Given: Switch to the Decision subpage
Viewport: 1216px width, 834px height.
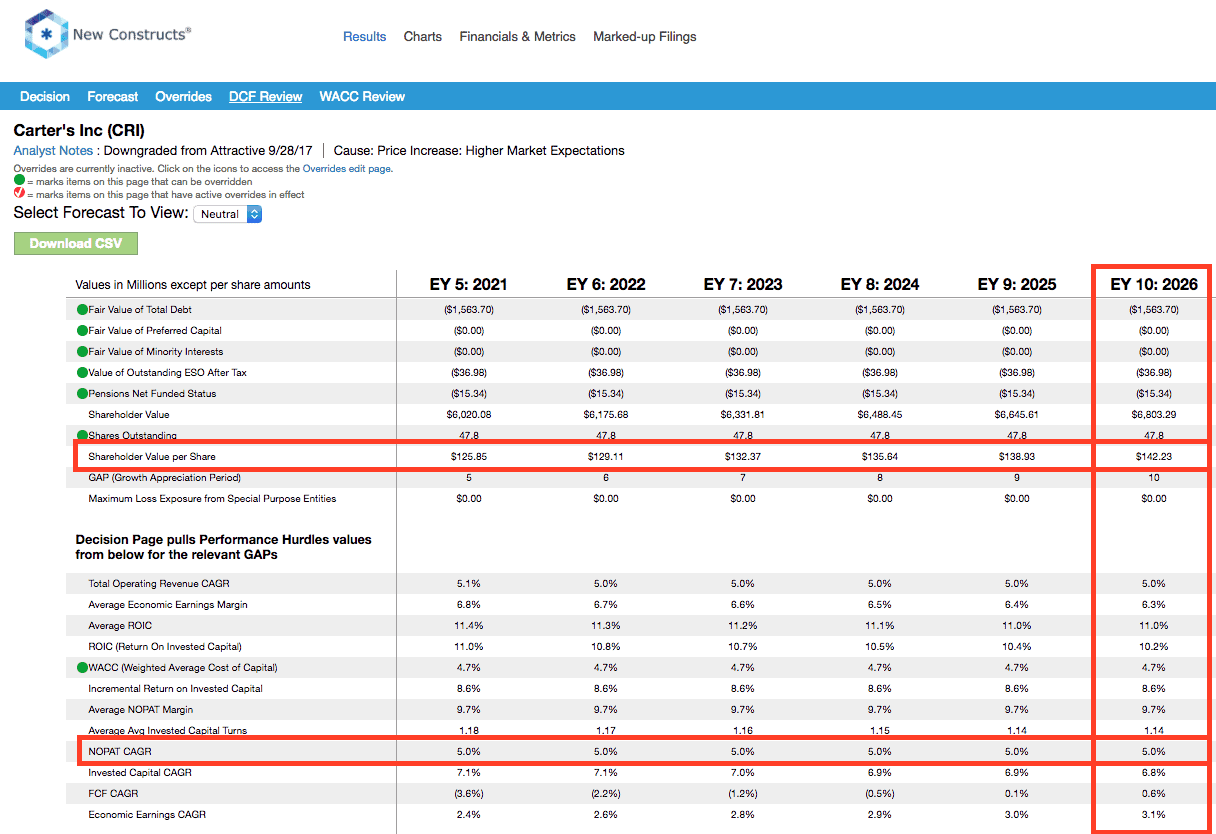Looking at the screenshot, I should point(45,97).
